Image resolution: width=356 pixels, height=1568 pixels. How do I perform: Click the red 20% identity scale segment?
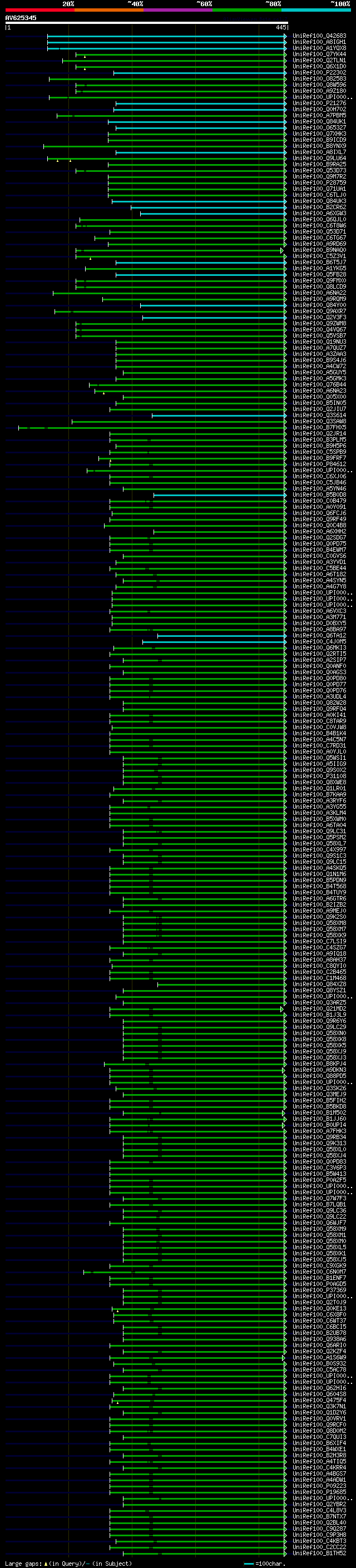pos(39,10)
